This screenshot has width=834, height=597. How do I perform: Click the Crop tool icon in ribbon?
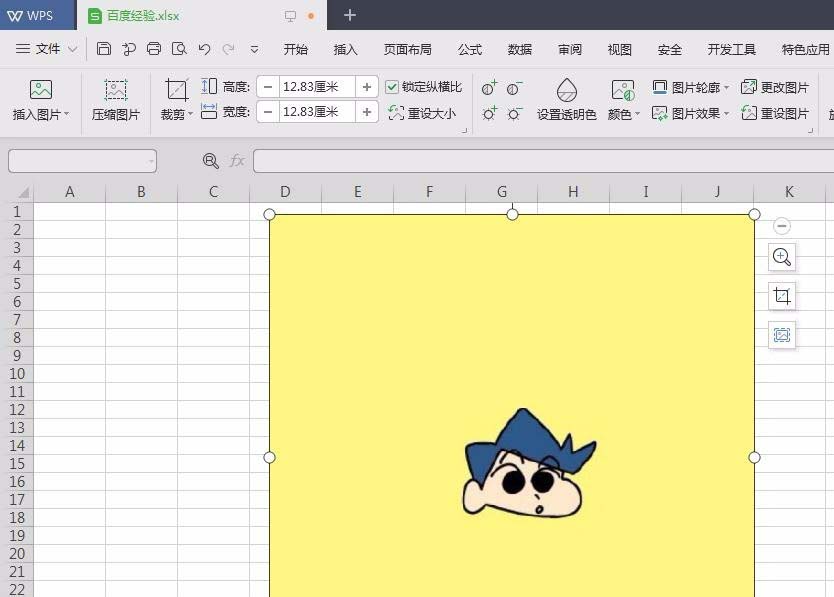(x=177, y=89)
